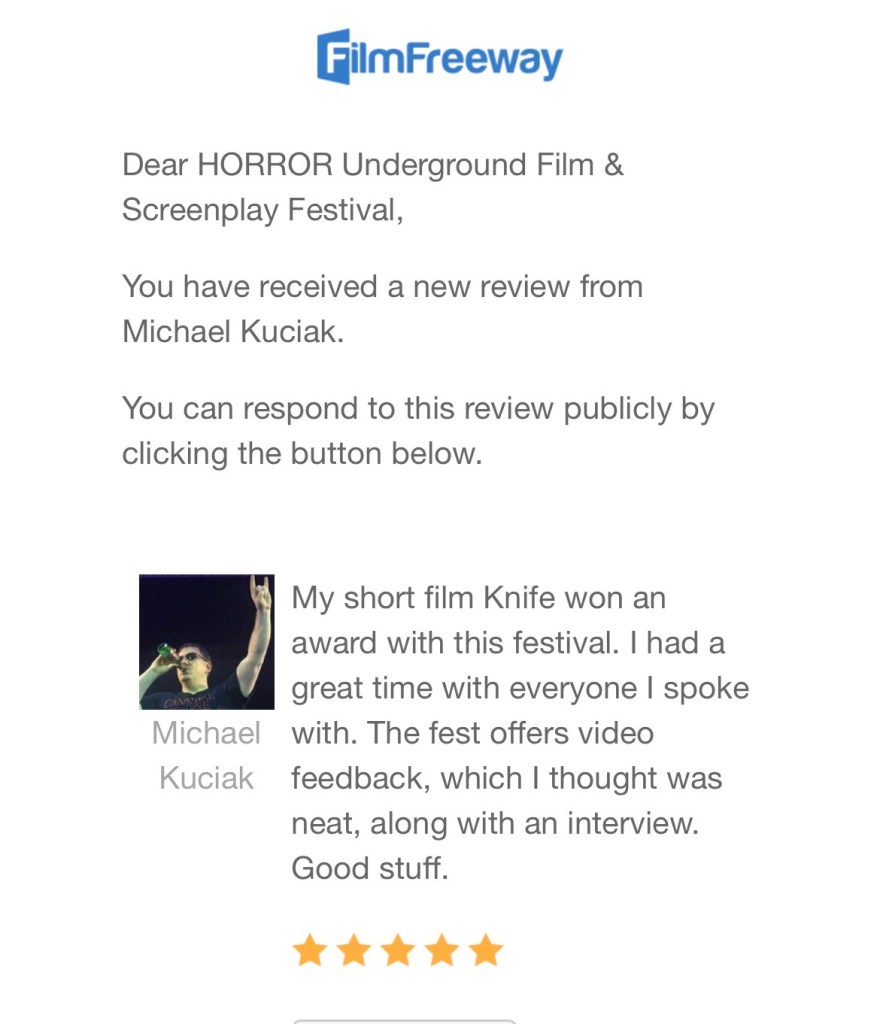Click the 'neat, along with an interview.' line
Image resolution: width=880 pixels, height=1024 pixels.
click(493, 824)
